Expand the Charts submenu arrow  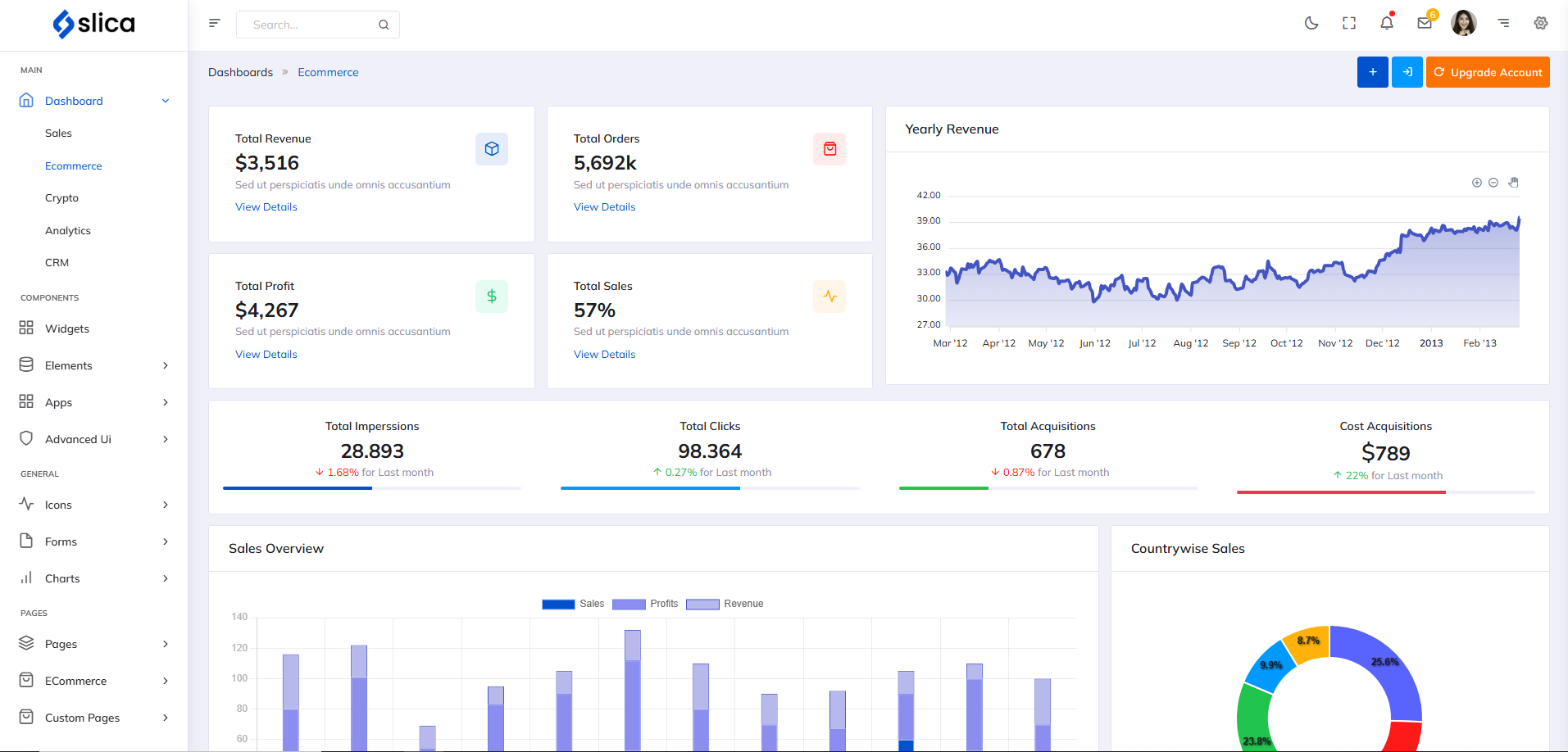tap(166, 578)
